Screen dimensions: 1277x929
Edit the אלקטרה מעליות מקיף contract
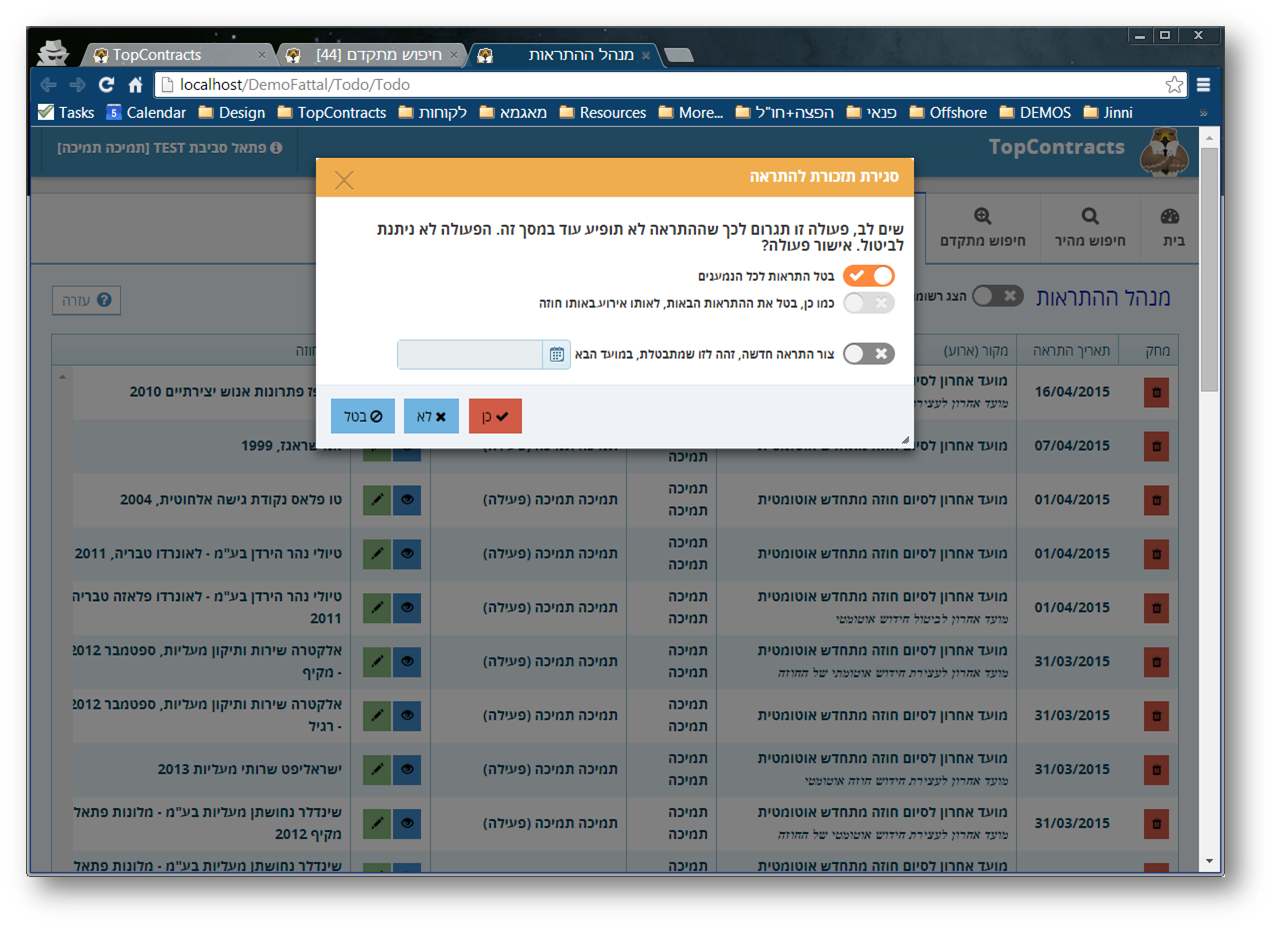[x=377, y=661]
